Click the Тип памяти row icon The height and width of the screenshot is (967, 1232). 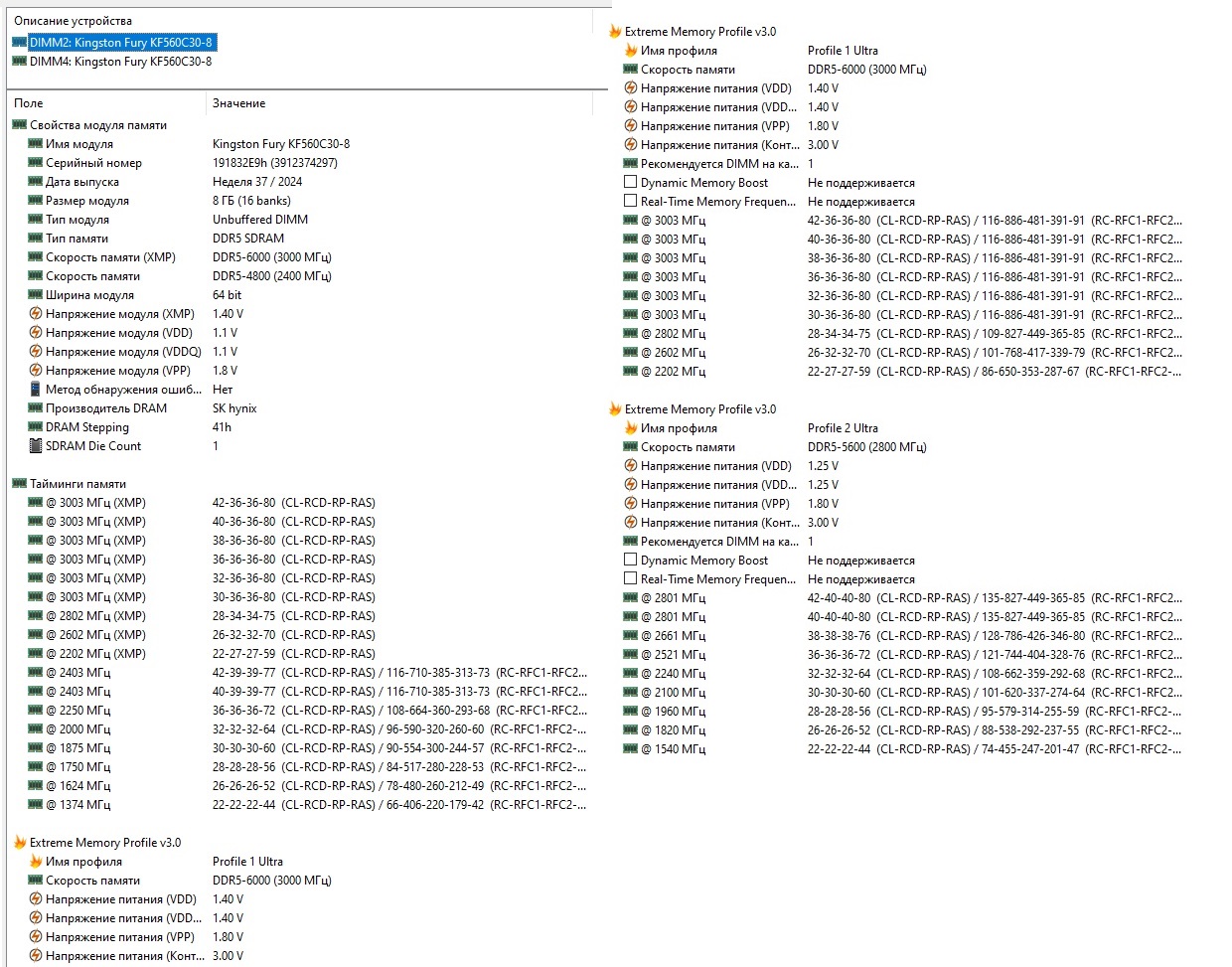click(36, 239)
